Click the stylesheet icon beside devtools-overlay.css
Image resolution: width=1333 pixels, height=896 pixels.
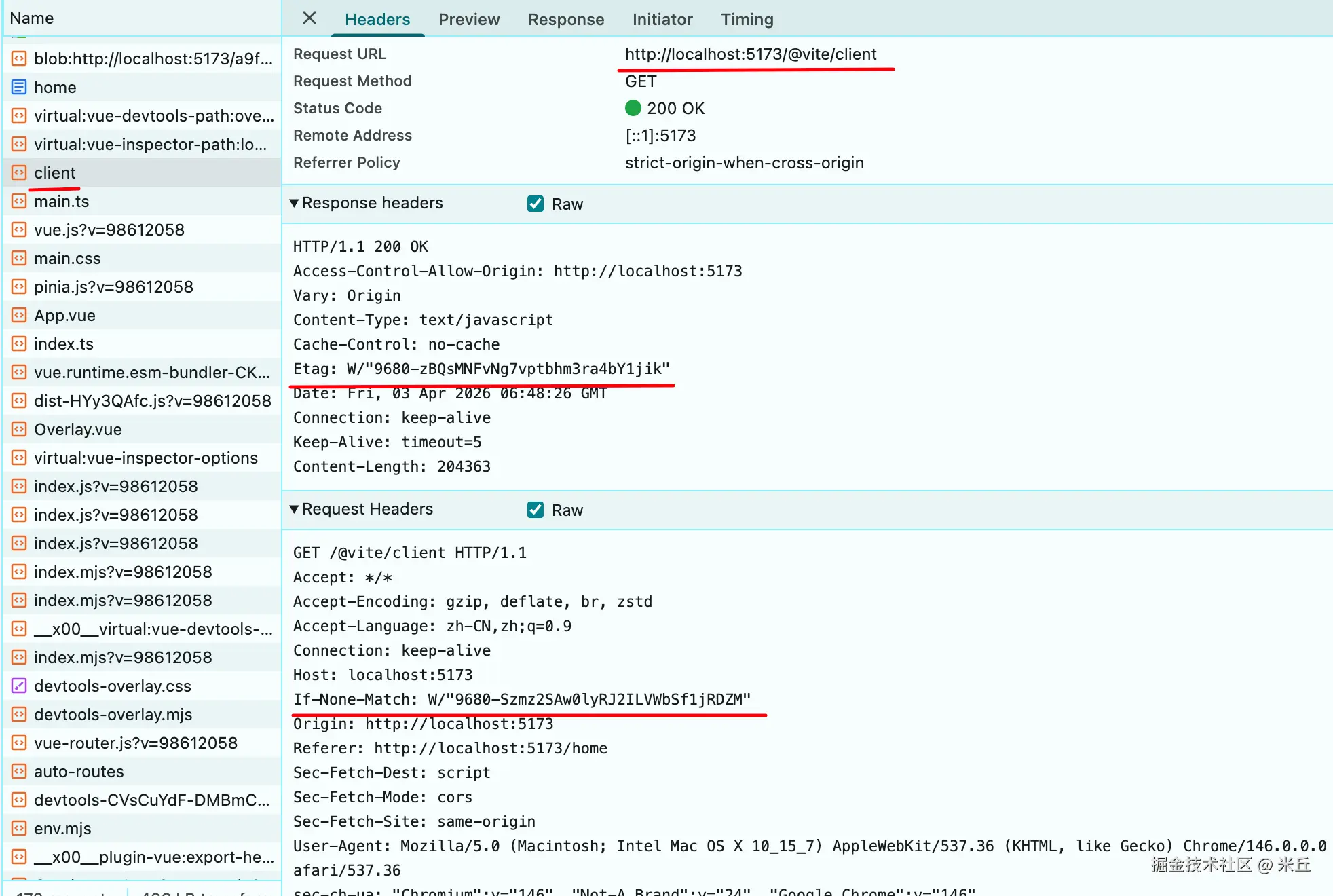click(x=19, y=686)
